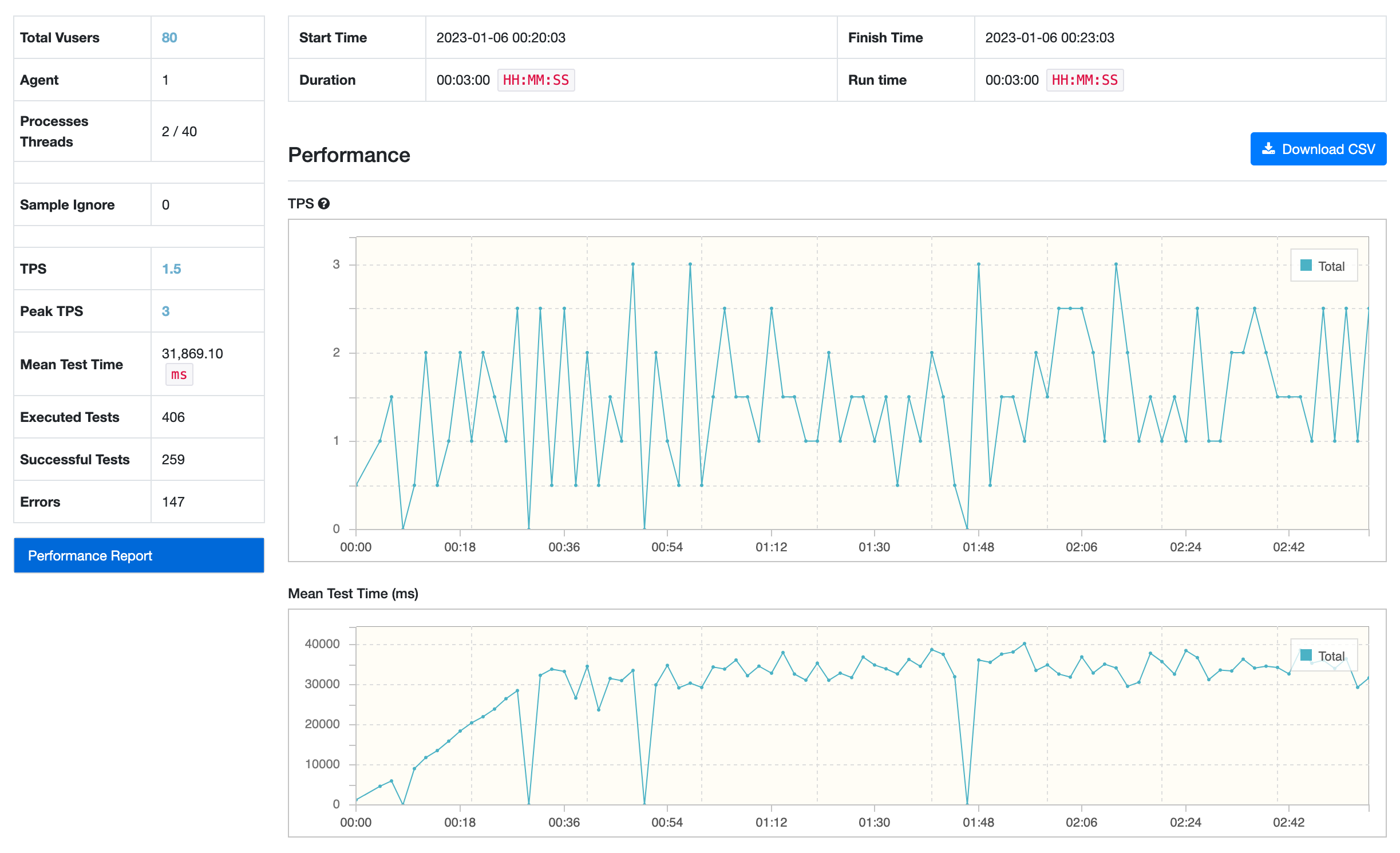Click the HH:MM:SS badge next to Run time
This screenshot has height=853, width=1400.
(x=1084, y=80)
